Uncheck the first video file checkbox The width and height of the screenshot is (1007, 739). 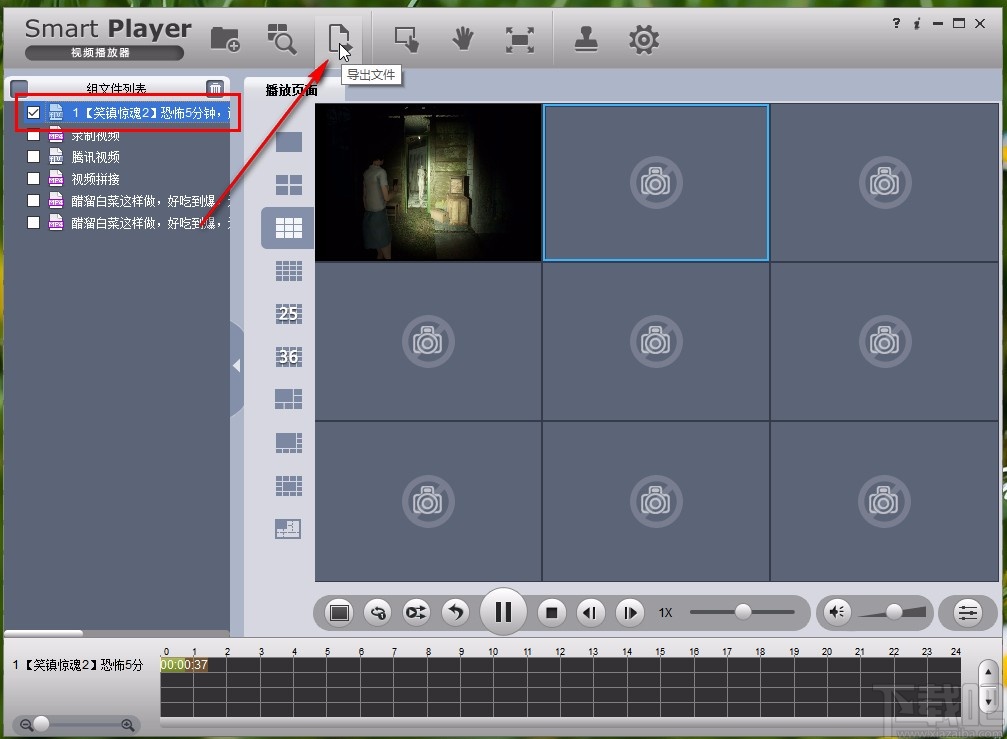point(34,113)
